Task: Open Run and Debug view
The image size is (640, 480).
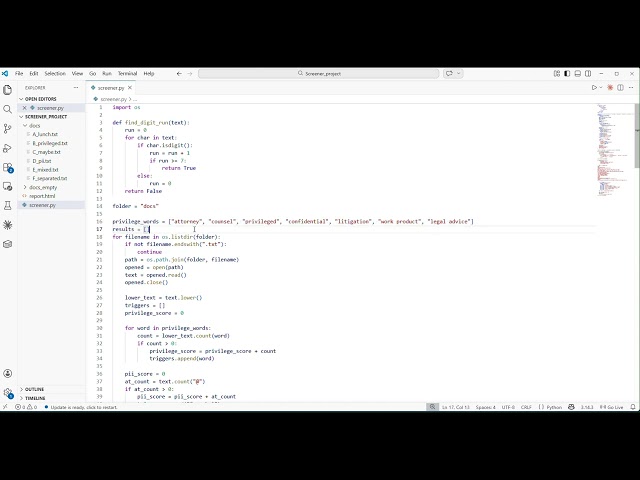Action: (7, 148)
